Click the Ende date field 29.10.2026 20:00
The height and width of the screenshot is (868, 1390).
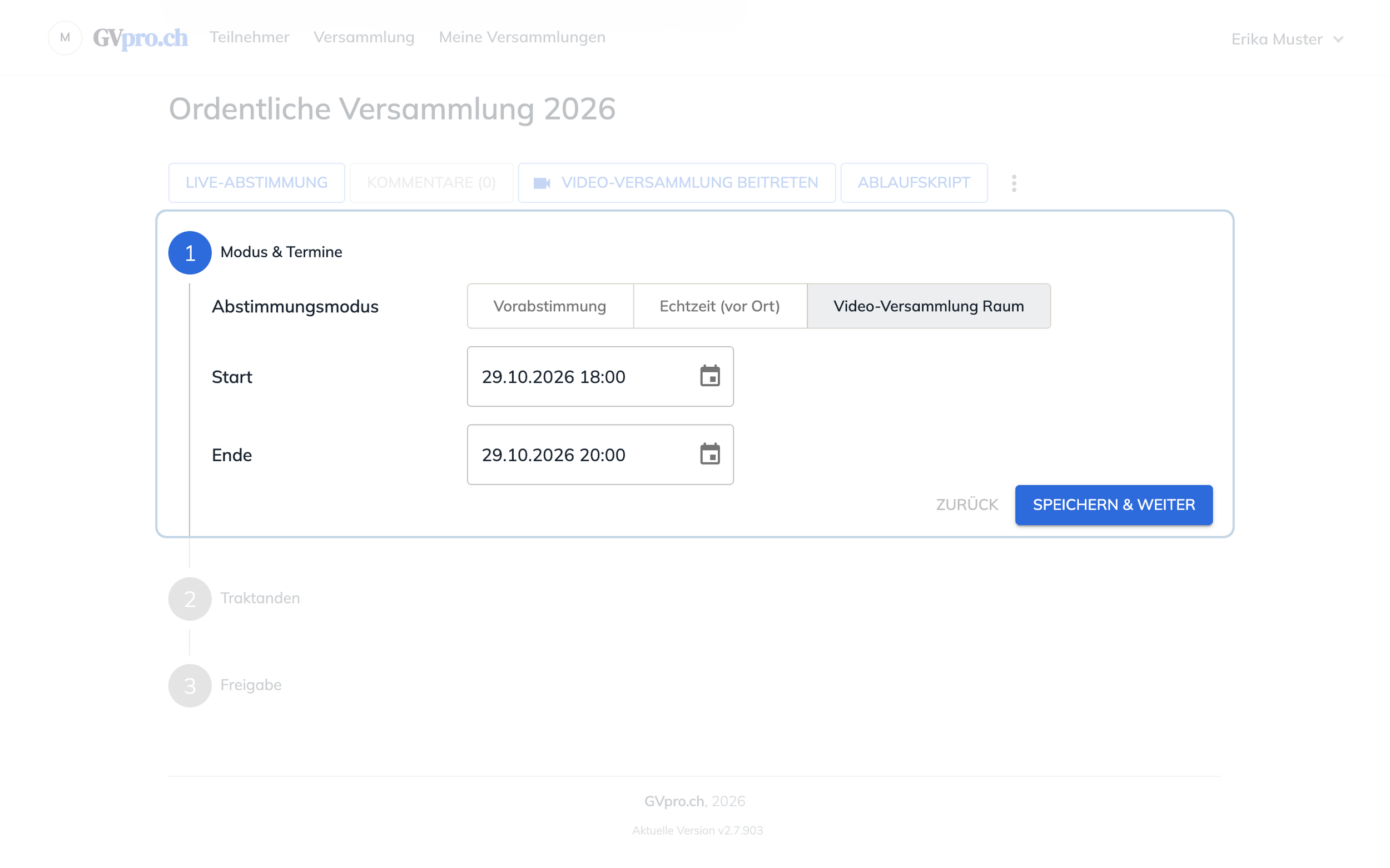tap(600, 454)
